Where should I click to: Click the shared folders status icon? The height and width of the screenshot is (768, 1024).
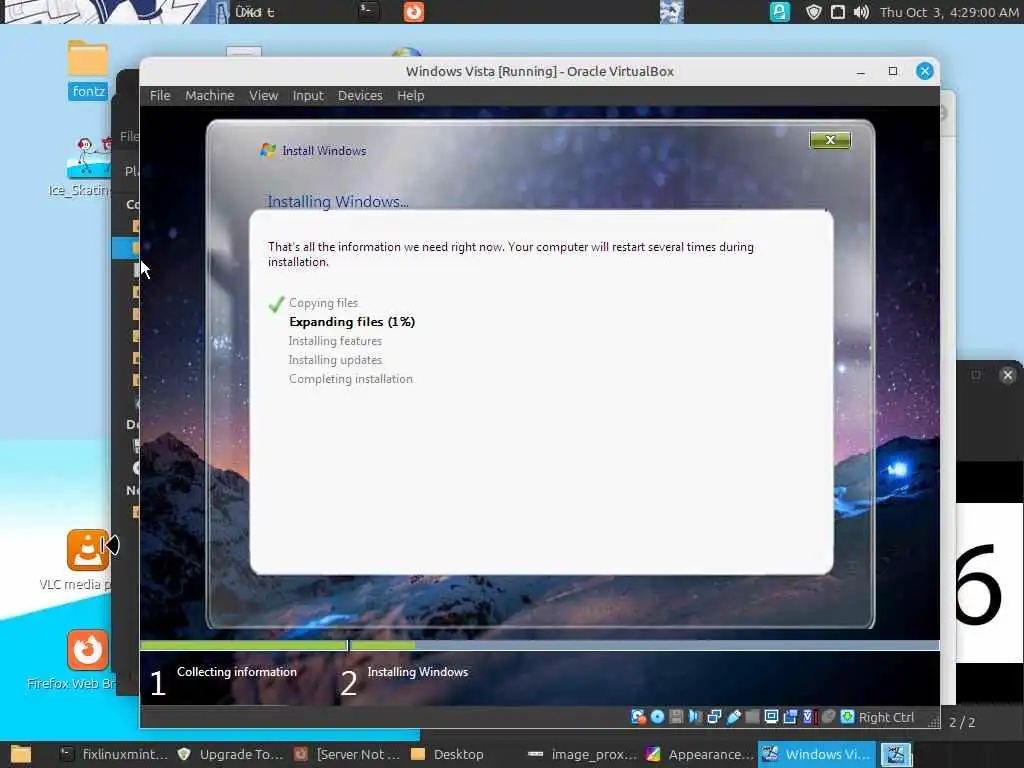[752, 717]
